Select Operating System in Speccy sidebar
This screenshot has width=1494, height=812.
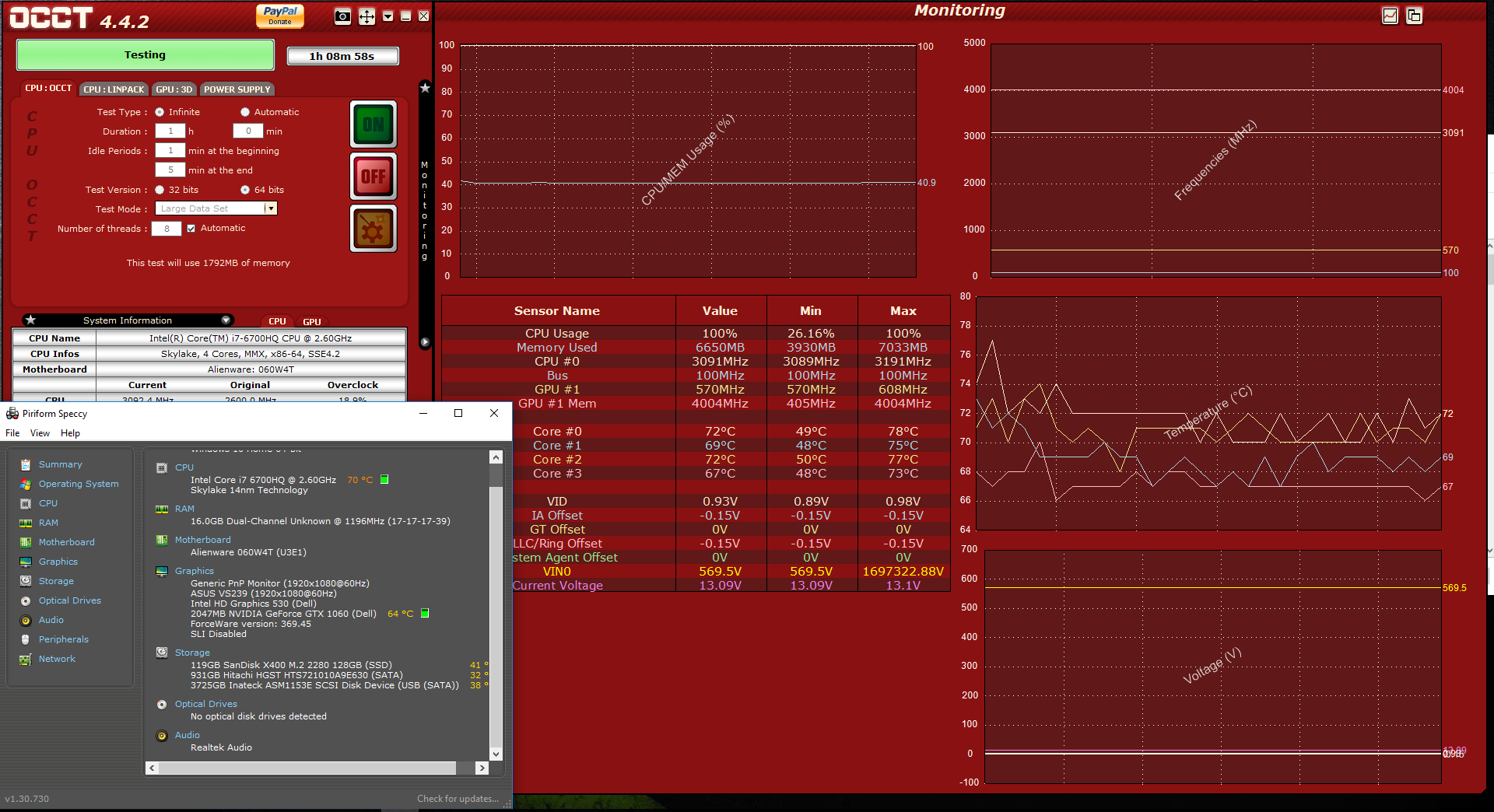coord(79,484)
